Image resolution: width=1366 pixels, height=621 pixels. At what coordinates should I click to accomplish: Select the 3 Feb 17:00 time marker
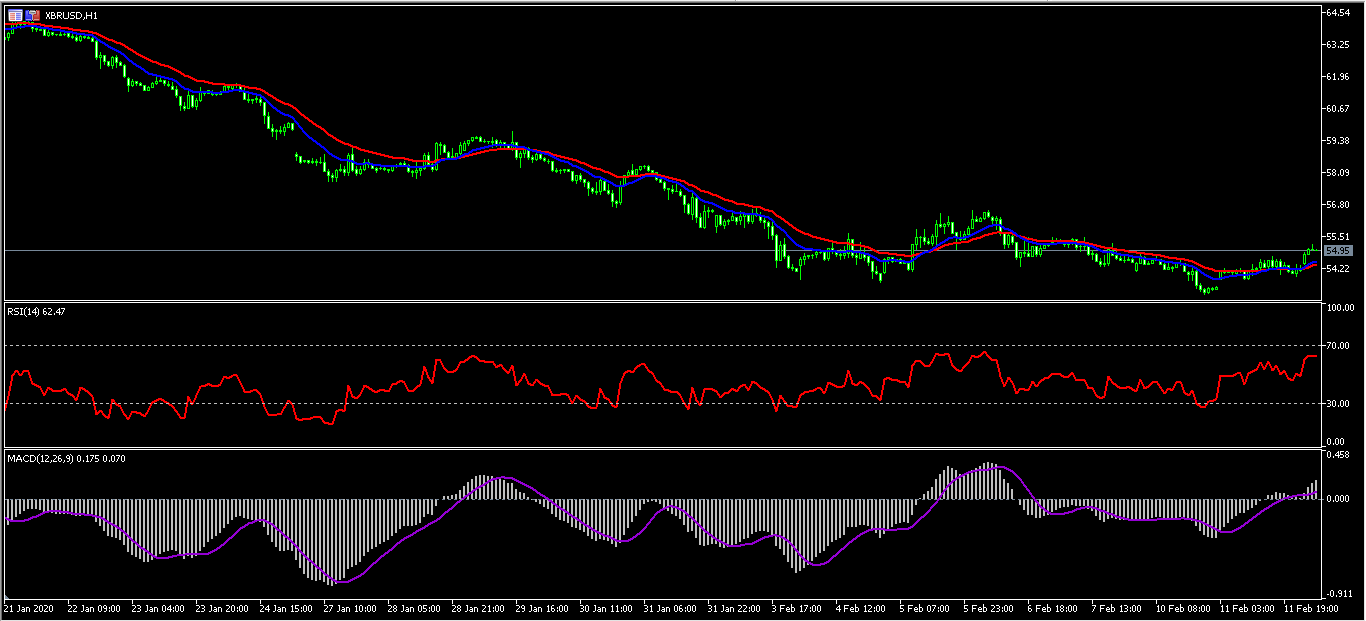(x=797, y=608)
